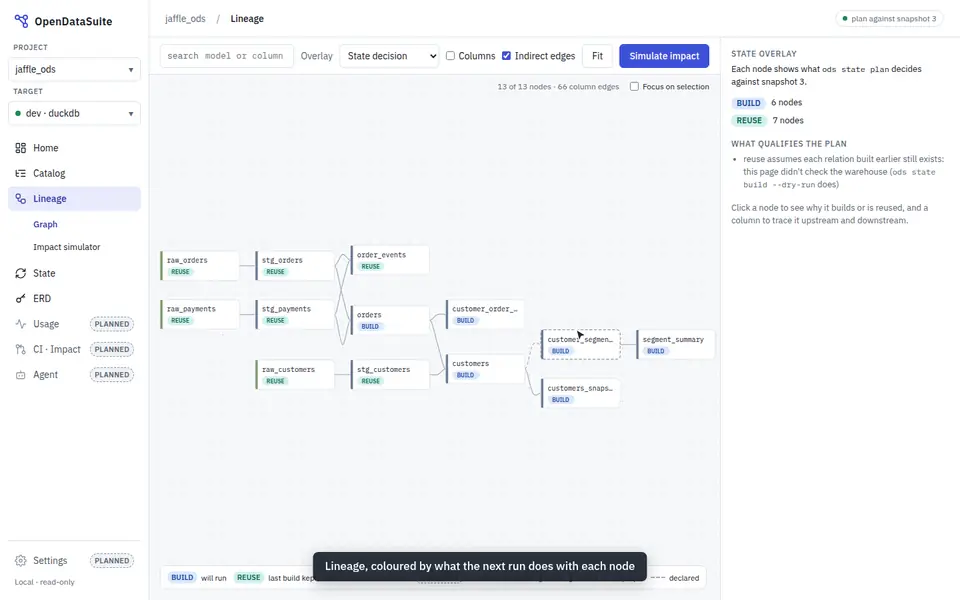The image size is (960, 600).
Task: Click the OpenDataSuite logo icon
Action: point(21,21)
